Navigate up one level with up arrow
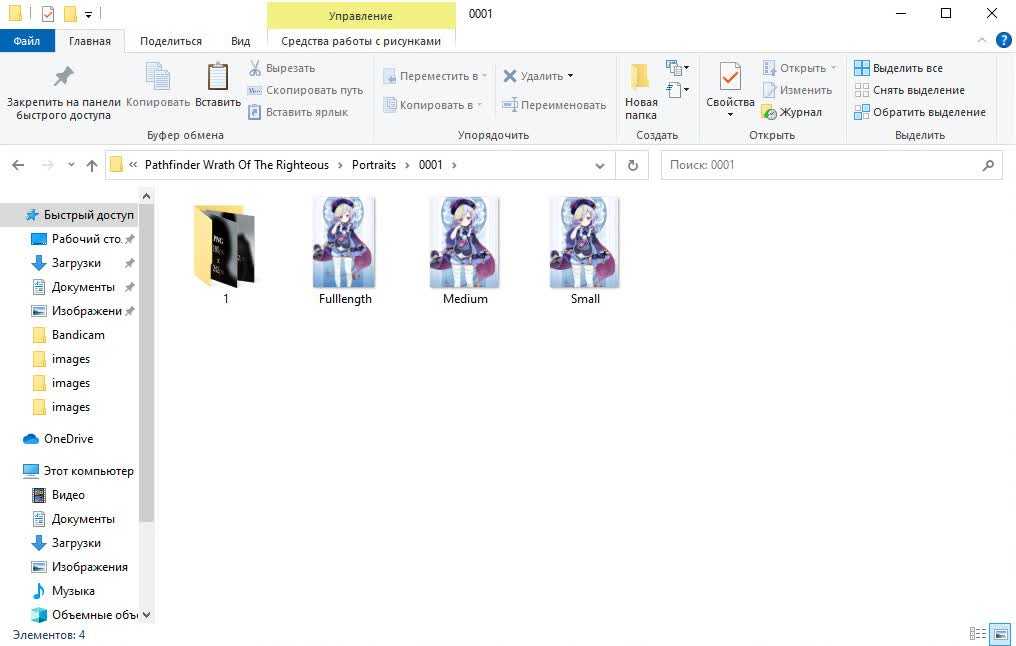The height and width of the screenshot is (646, 1016). [92, 166]
